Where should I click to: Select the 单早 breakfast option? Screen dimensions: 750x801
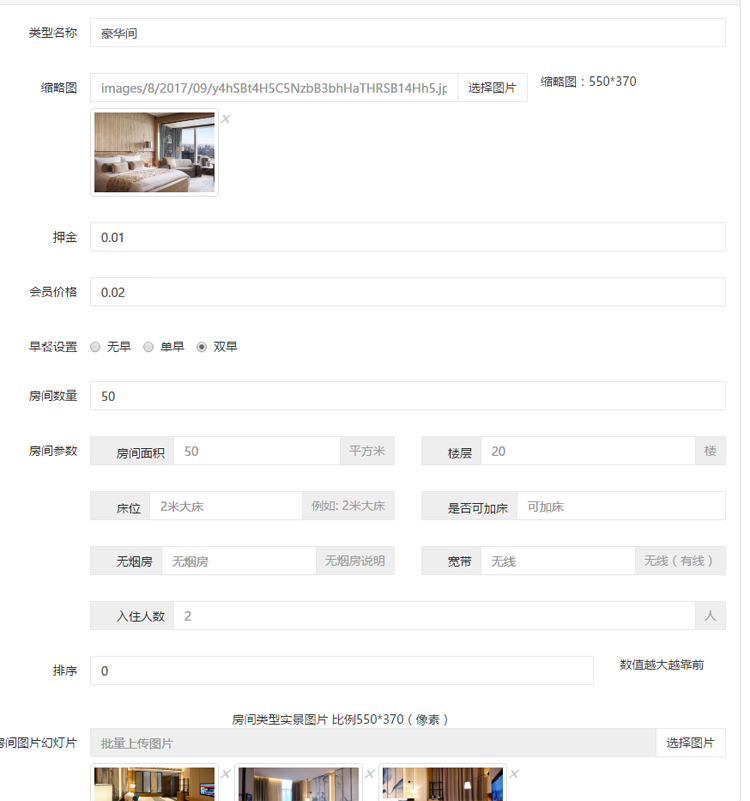coord(149,347)
